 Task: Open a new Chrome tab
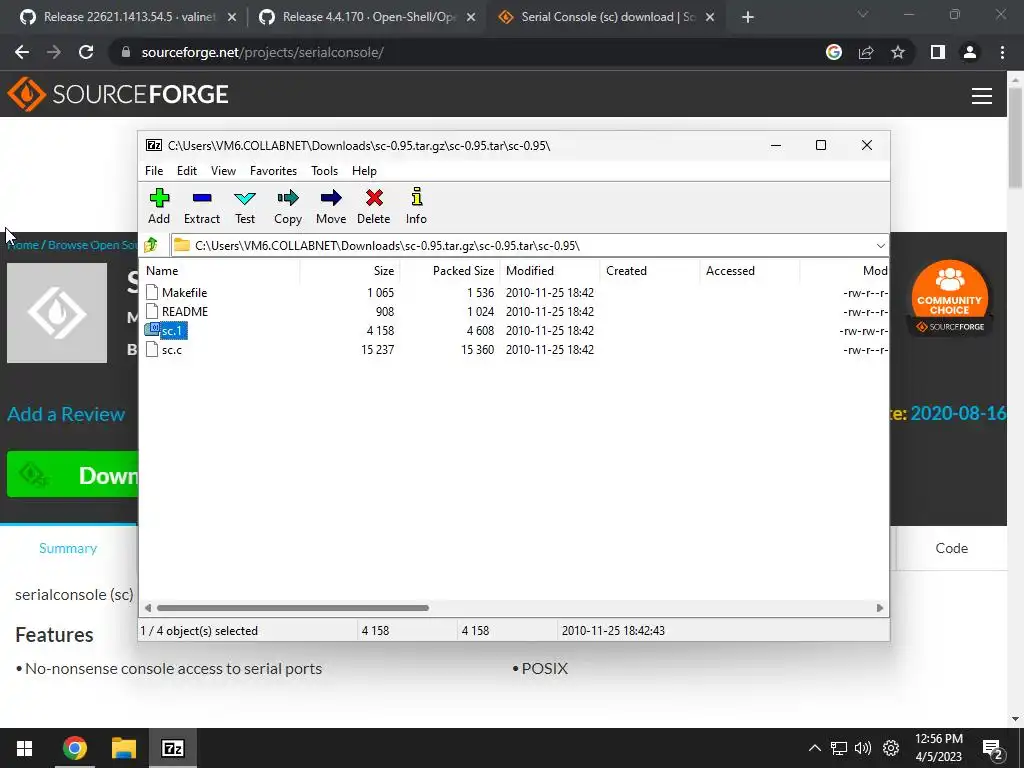(748, 17)
